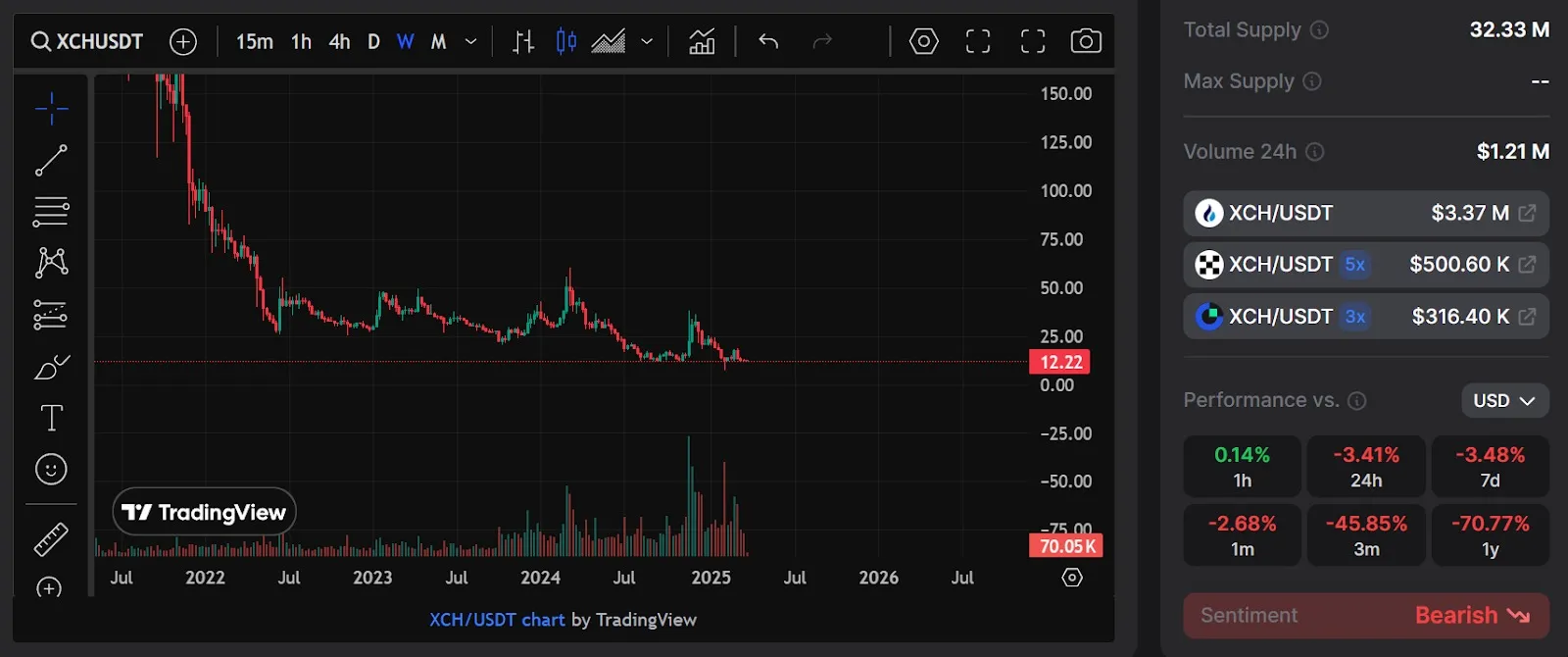
Task: Select the Text annotation tool
Action: (51, 418)
